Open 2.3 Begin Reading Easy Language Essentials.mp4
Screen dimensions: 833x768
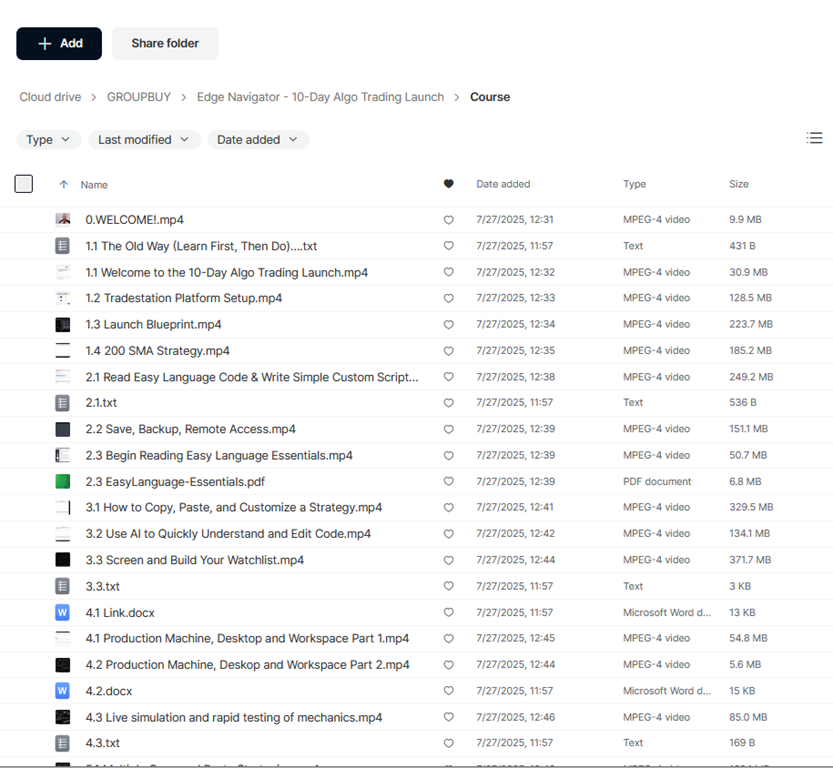(x=219, y=456)
